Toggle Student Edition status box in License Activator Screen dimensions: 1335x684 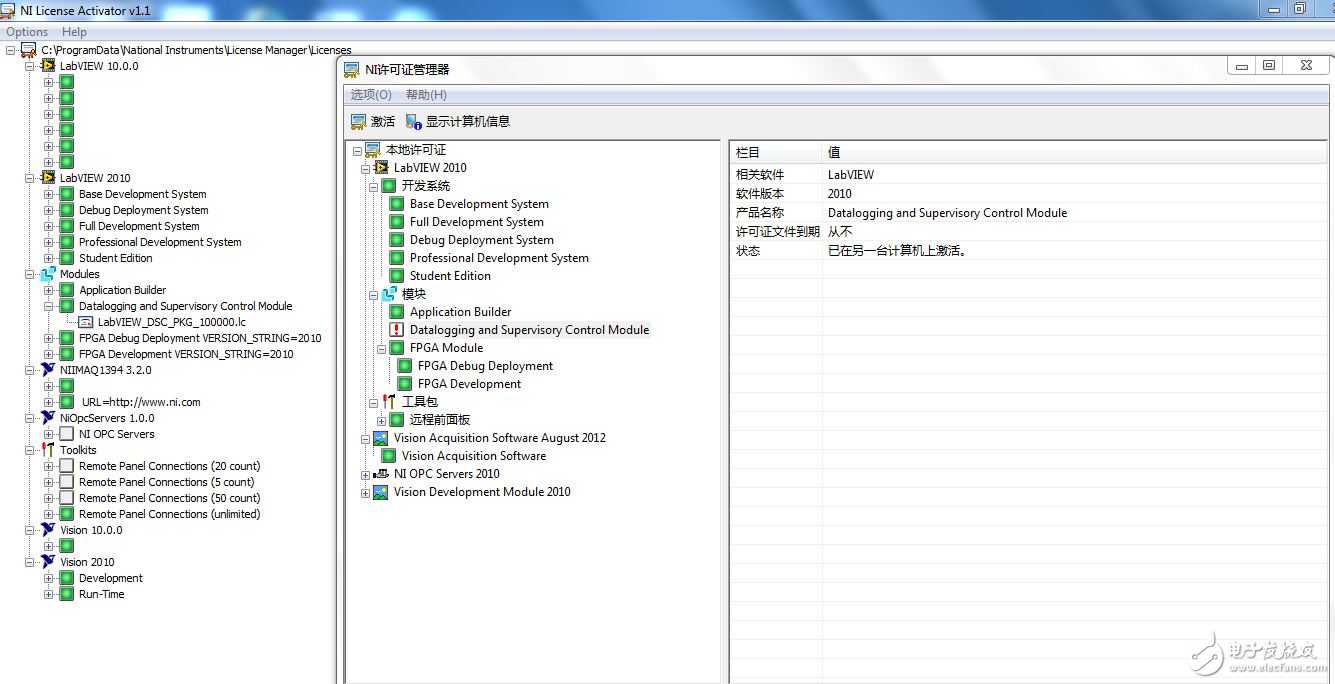67,258
